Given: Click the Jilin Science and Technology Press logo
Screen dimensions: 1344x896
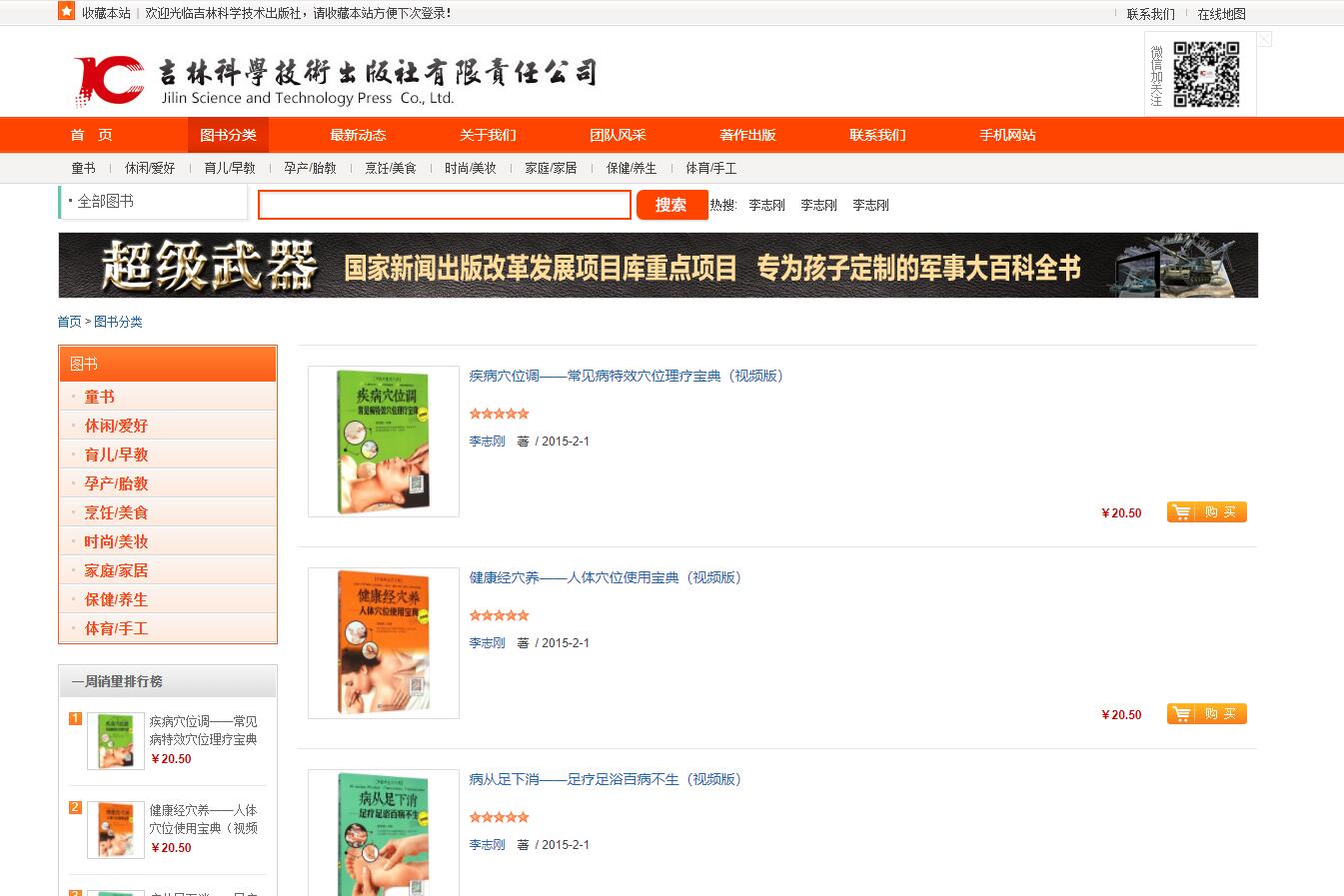Looking at the screenshot, I should click(335, 80).
